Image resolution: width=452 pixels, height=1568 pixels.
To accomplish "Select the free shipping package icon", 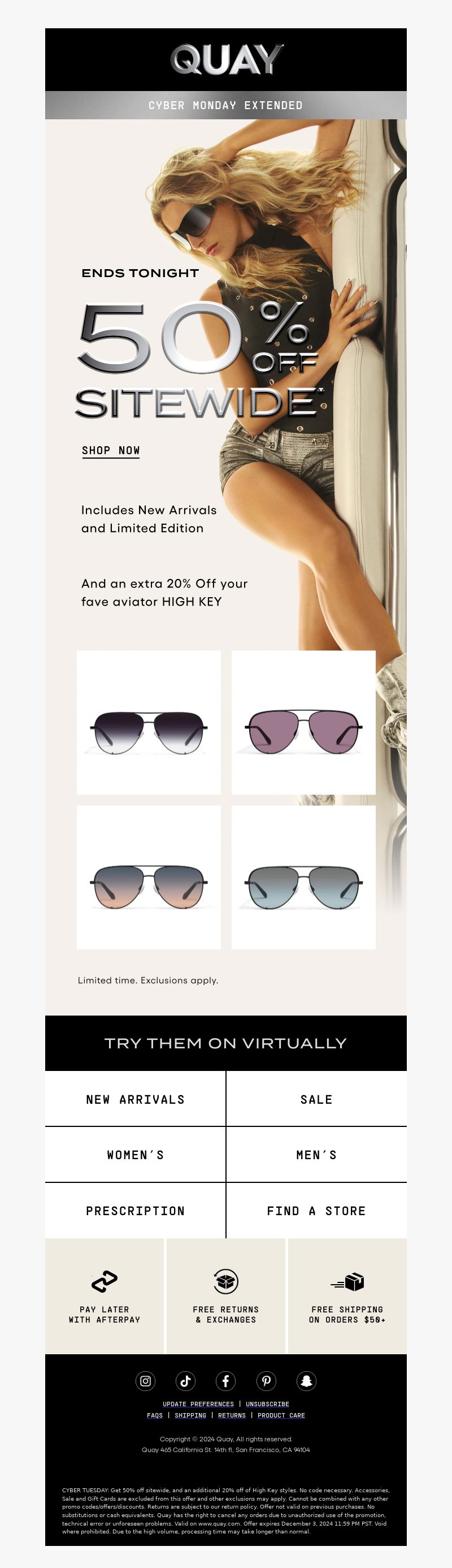I will pyautogui.click(x=347, y=1282).
